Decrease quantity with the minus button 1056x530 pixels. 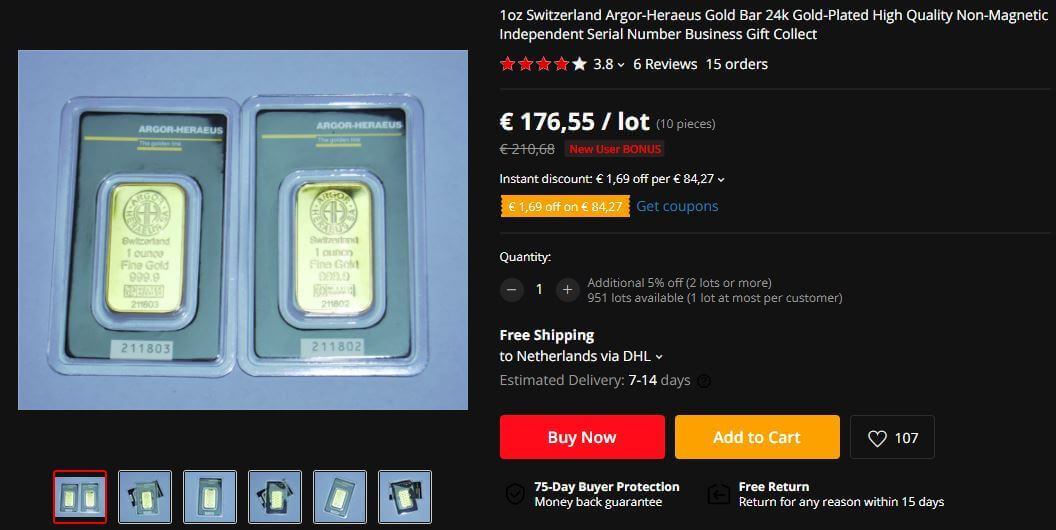(x=512, y=290)
